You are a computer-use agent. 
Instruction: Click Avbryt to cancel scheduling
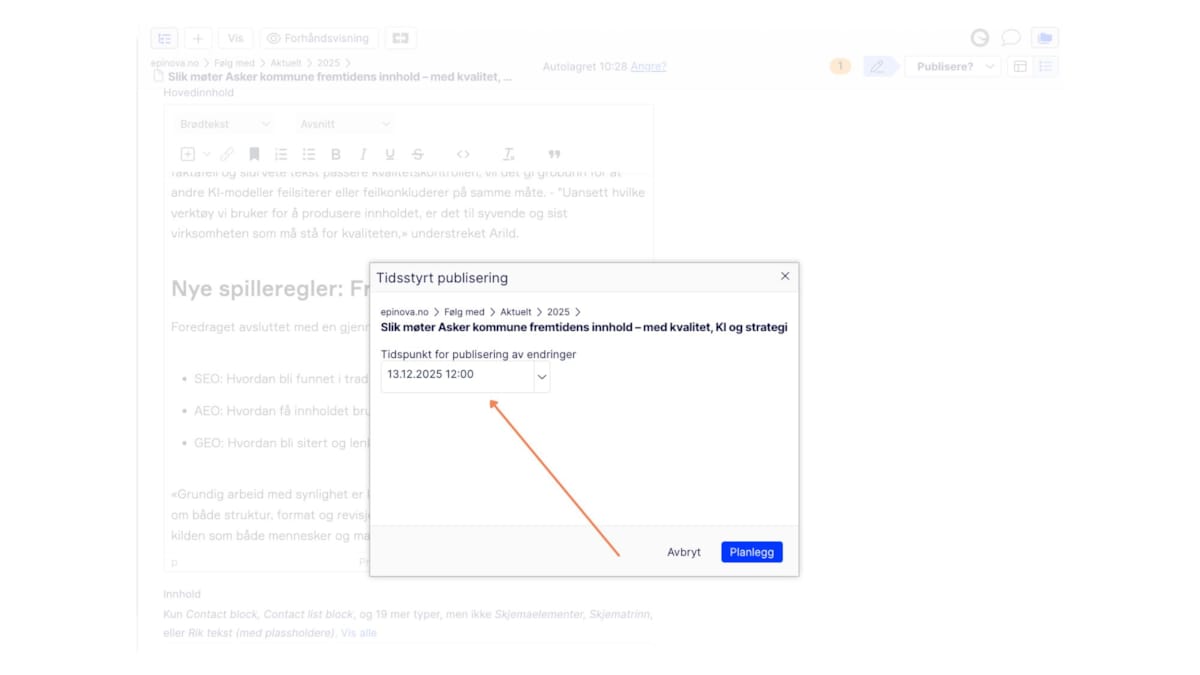click(x=684, y=552)
